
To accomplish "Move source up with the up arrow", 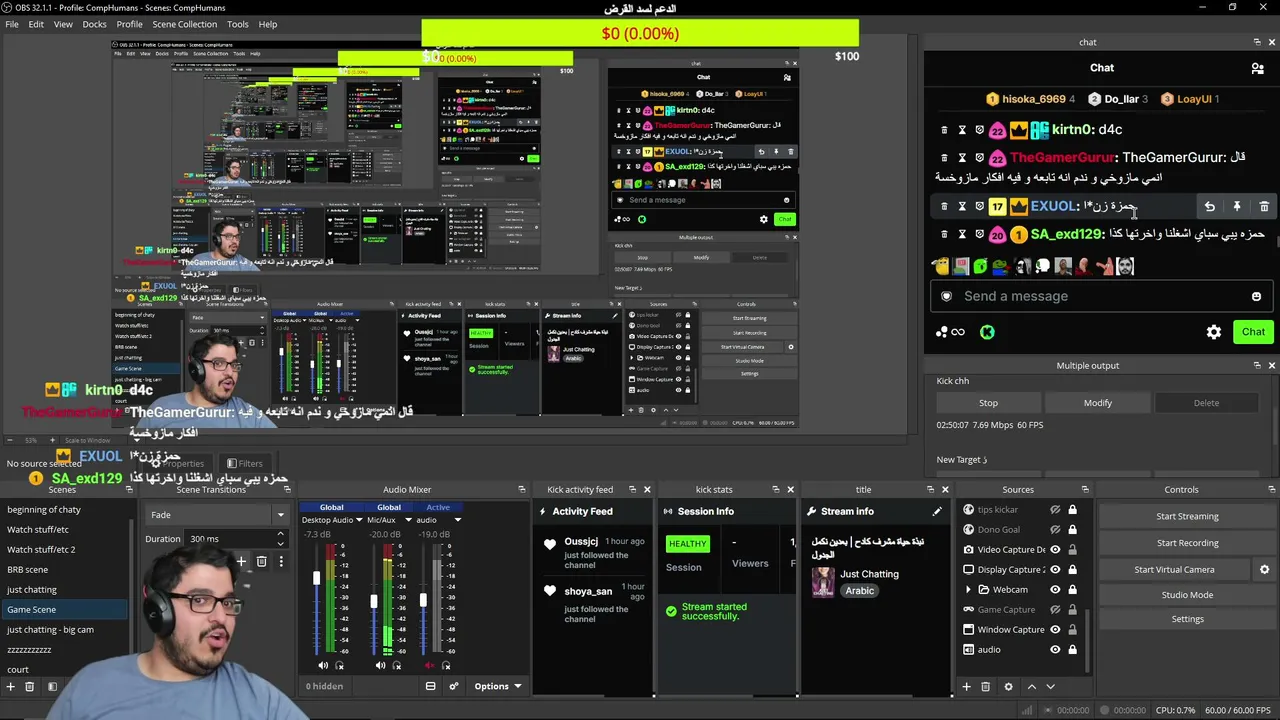I will click(1032, 687).
